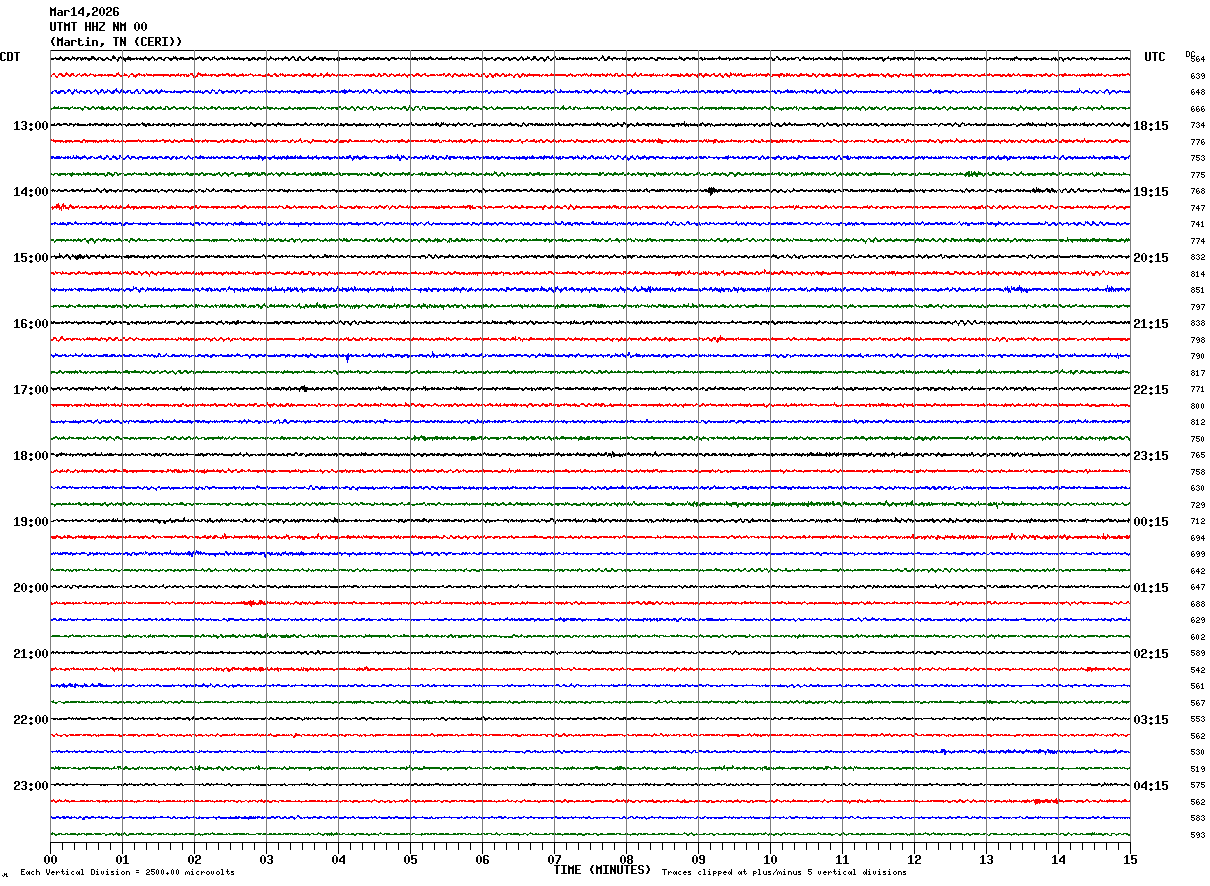1210x886 pixels.
Task: Click the DC offset value "583"
Action: (1197, 819)
